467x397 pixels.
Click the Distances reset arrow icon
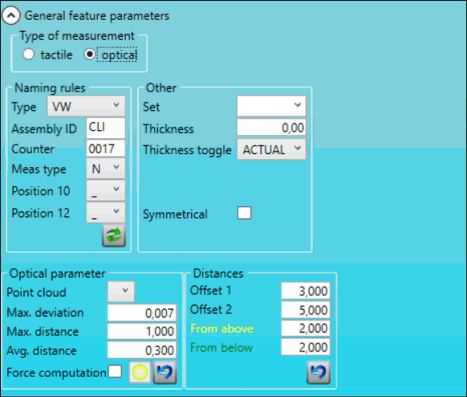318,372
